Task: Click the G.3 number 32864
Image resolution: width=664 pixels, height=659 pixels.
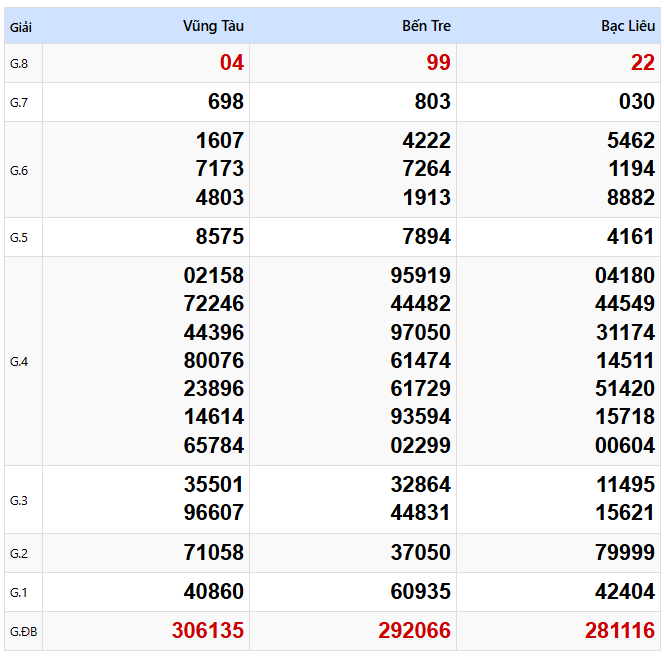Action: click(421, 485)
